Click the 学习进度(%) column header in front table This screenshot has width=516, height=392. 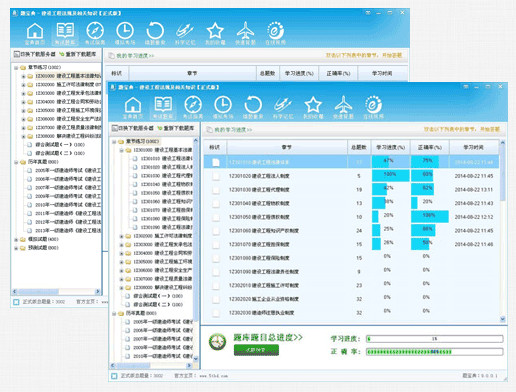click(x=391, y=147)
